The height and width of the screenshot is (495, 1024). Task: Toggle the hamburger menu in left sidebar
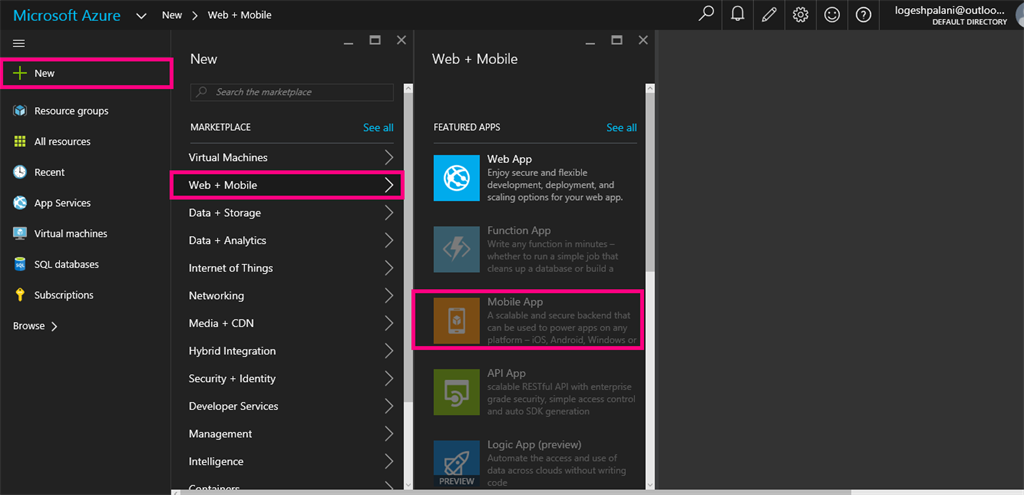19,43
